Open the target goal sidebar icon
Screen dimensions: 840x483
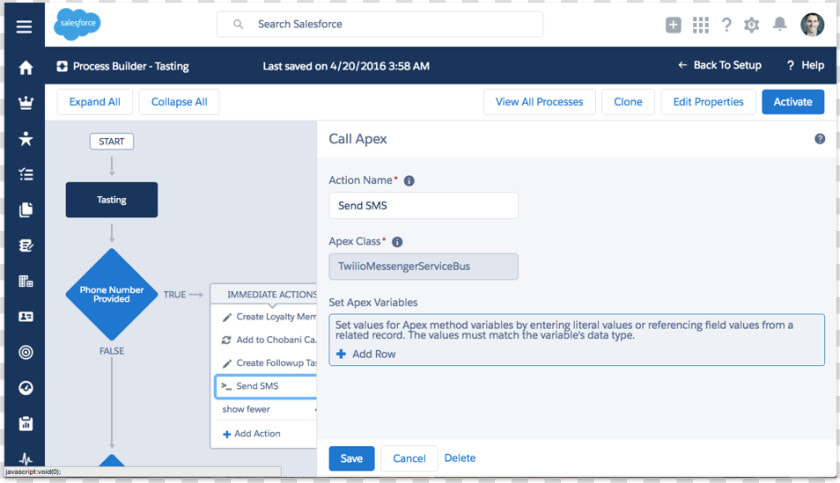pyautogui.click(x=25, y=352)
